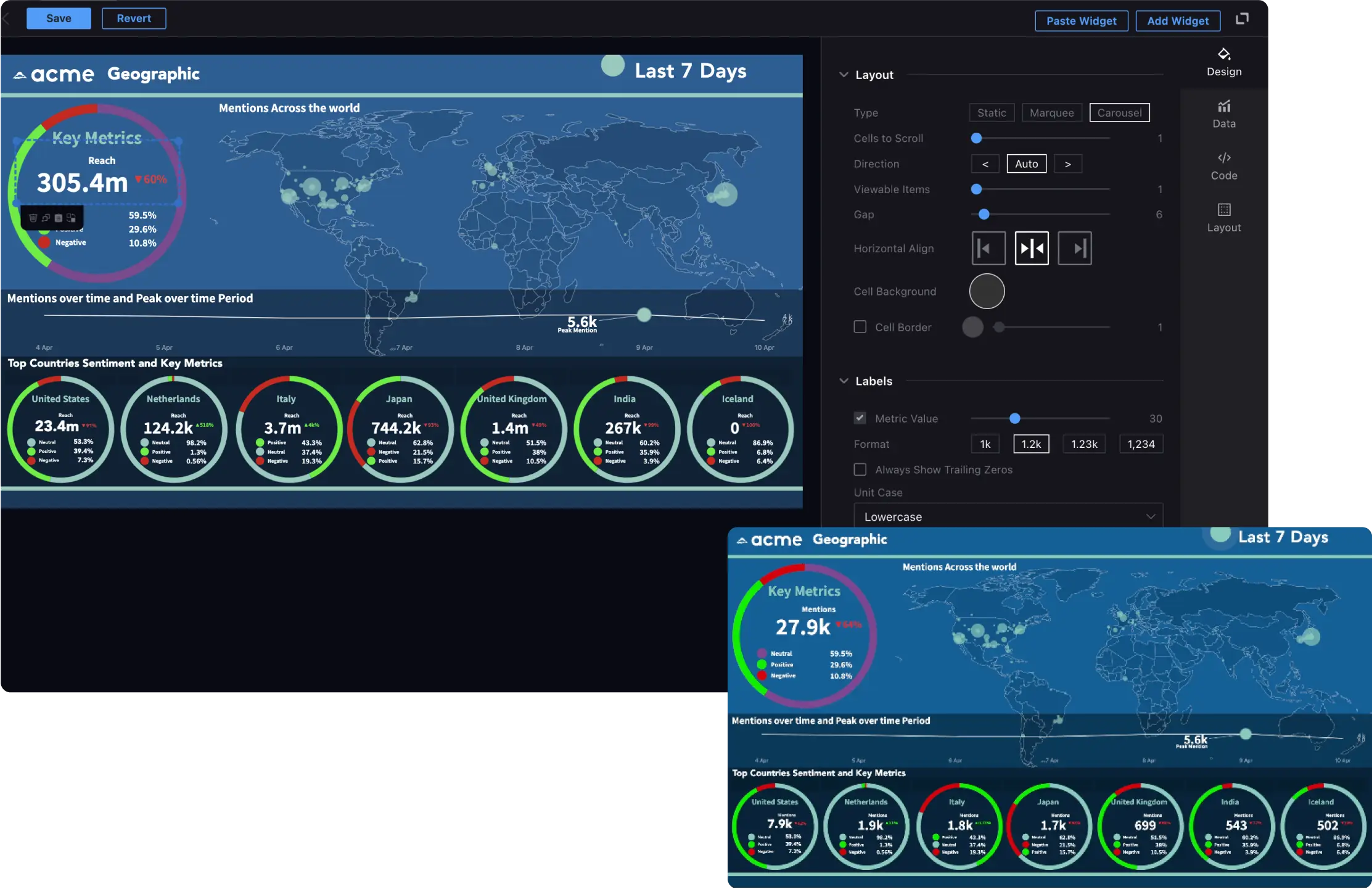The image size is (1372, 889).
Task: Switch to the Data tab
Action: click(1223, 114)
